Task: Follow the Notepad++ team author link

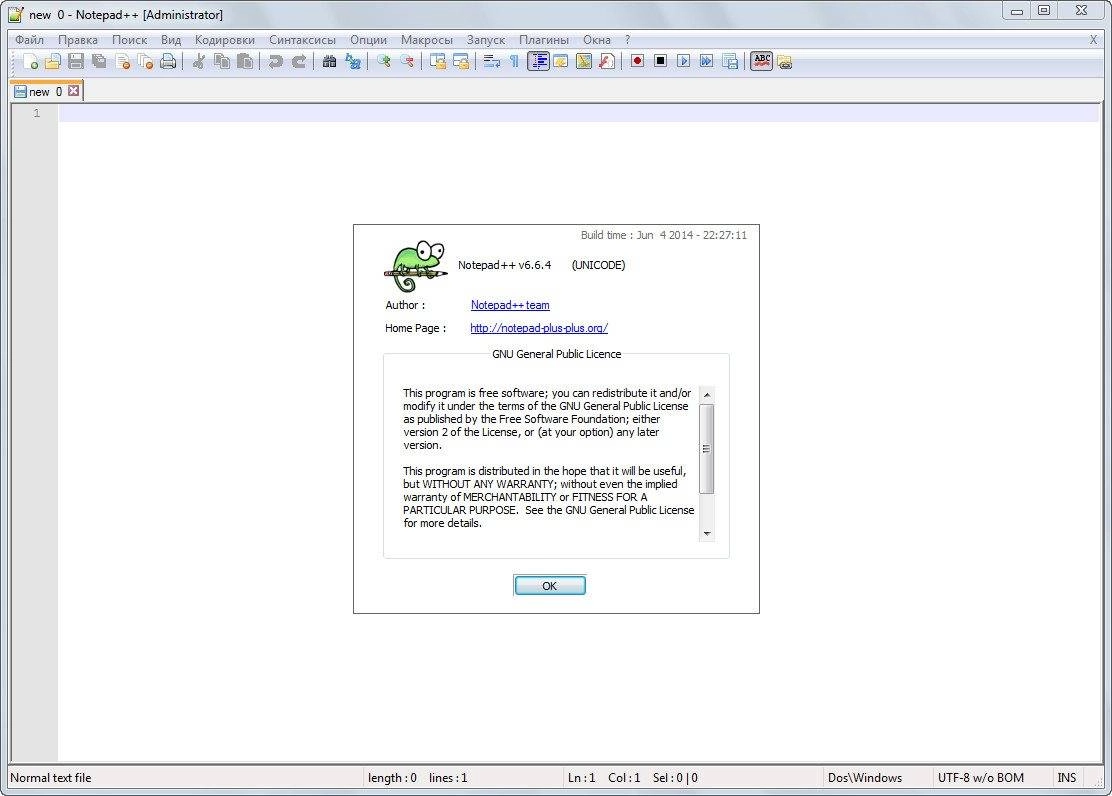Action: tap(510, 305)
